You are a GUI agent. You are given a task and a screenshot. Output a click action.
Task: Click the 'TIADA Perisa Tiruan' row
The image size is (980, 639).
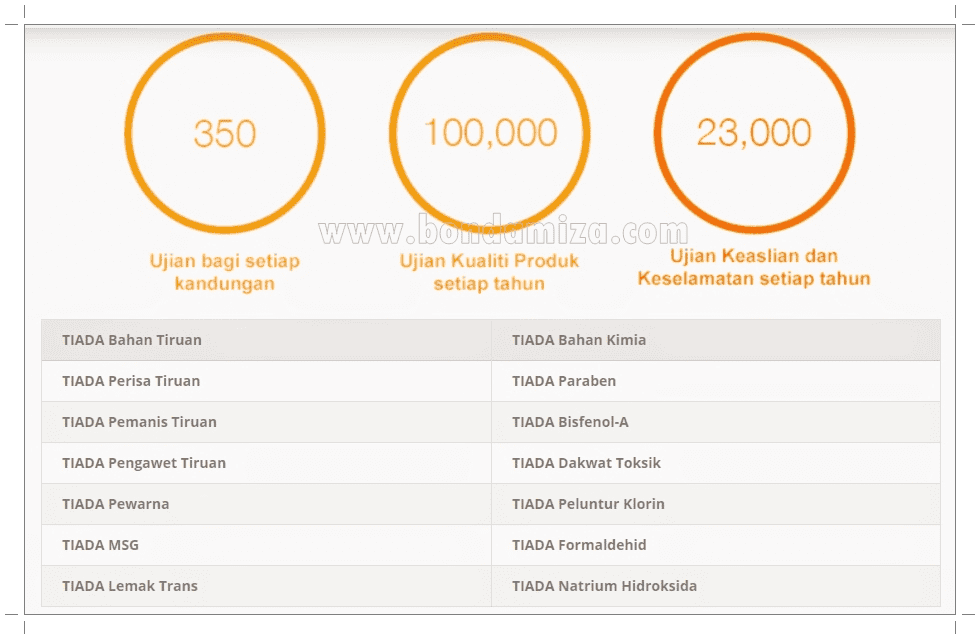tap(131, 381)
